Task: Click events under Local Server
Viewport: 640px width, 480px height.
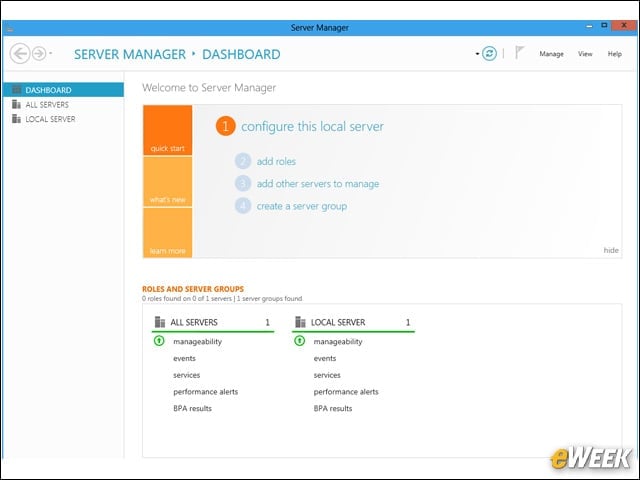Action: tap(325, 358)
